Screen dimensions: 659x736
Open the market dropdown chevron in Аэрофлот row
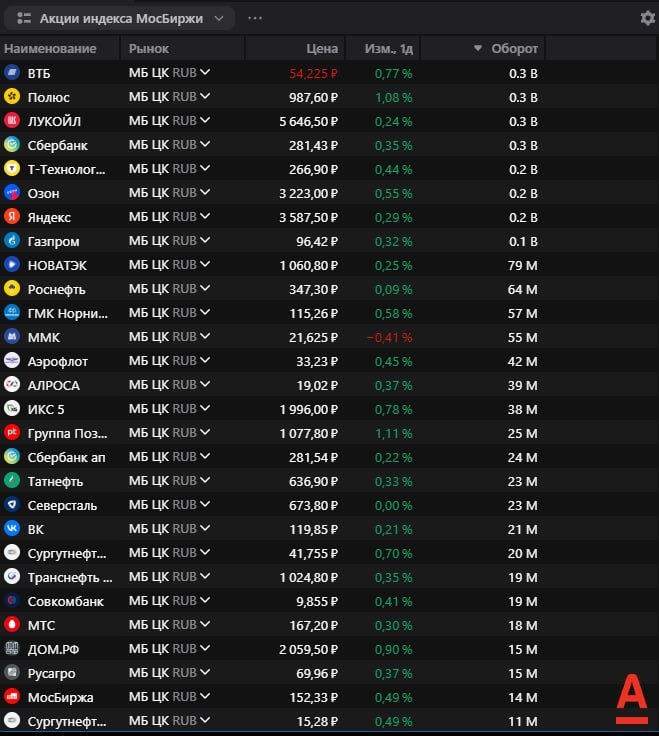205,360
